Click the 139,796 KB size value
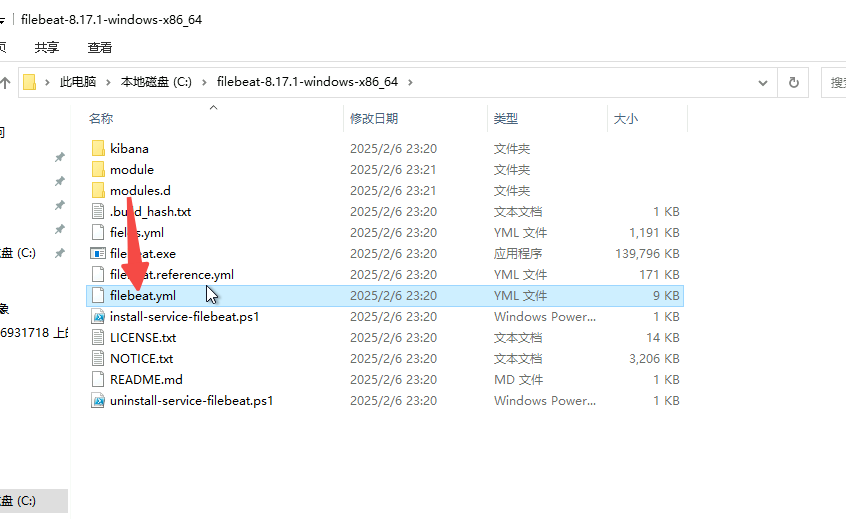This screenshot has height=519, width=846. click(x=647, y=254)
